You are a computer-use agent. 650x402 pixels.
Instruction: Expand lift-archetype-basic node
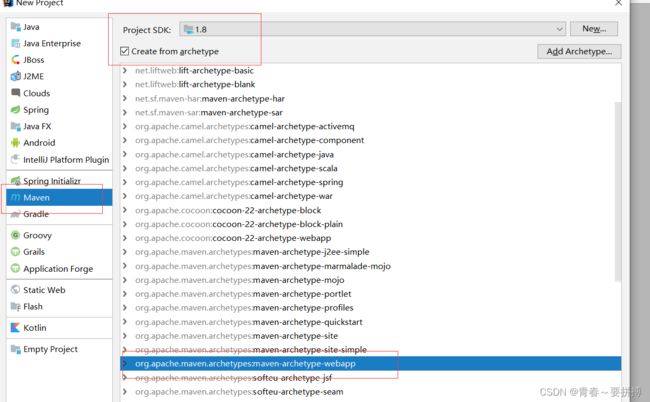click(x=125, y=70)
